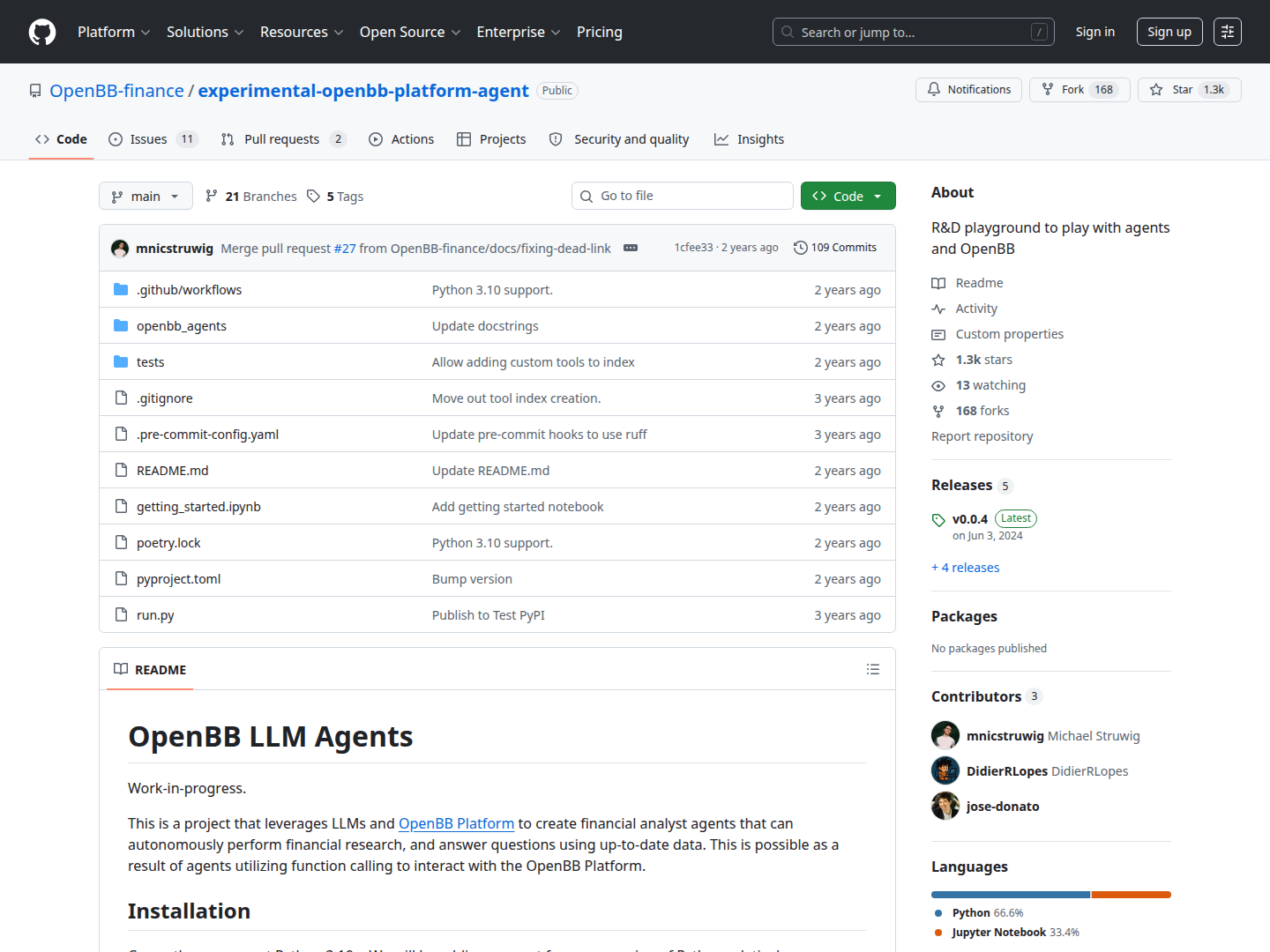The height and width of the screenshot is (952, 1270).
Task: Open the Activity link in About
Action: 965,309
